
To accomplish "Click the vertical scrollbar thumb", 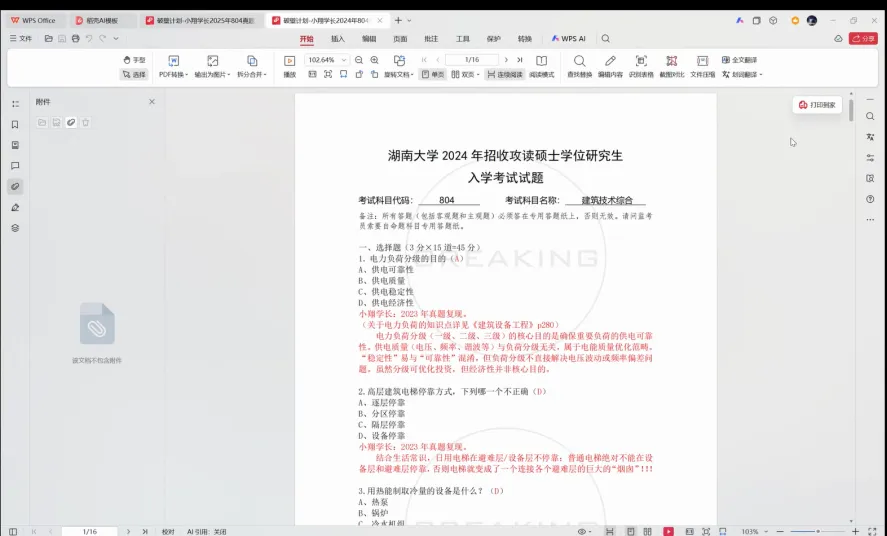I will coord(851,109).
